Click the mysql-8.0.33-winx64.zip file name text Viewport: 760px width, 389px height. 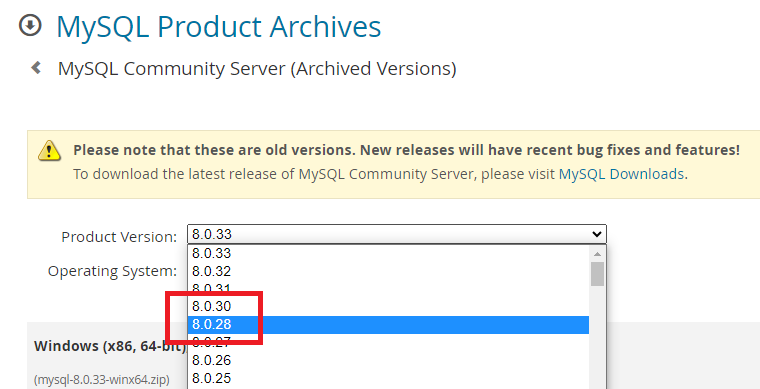click(x=102, y=380)
